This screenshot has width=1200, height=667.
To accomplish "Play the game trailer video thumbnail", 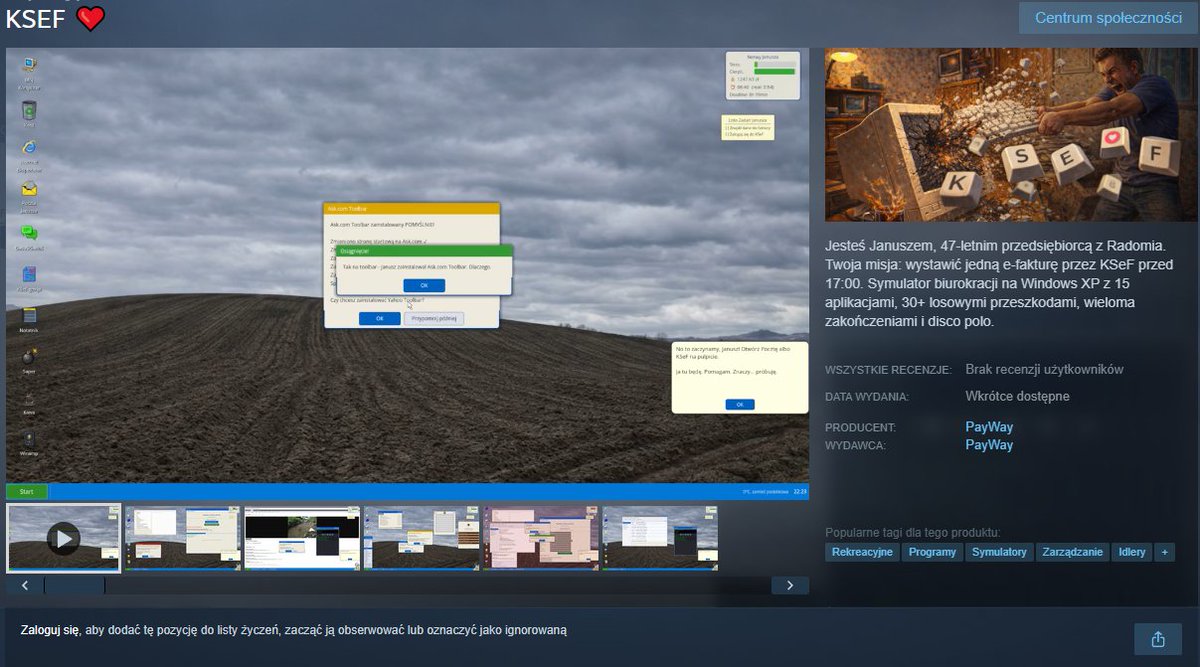I will click(x=63, y=539).
